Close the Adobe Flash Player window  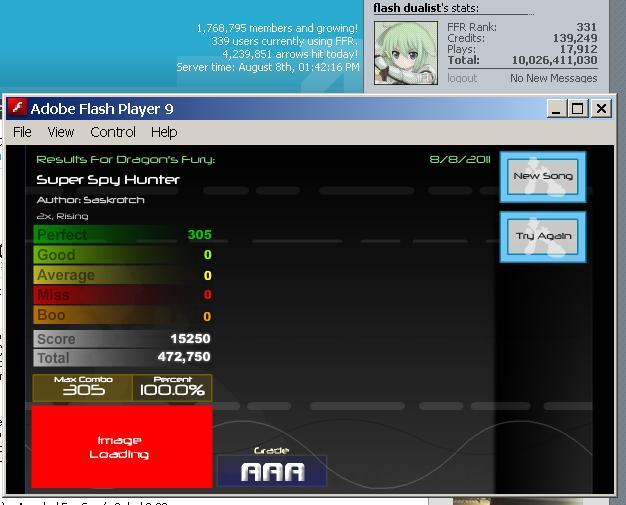(601, 109)
